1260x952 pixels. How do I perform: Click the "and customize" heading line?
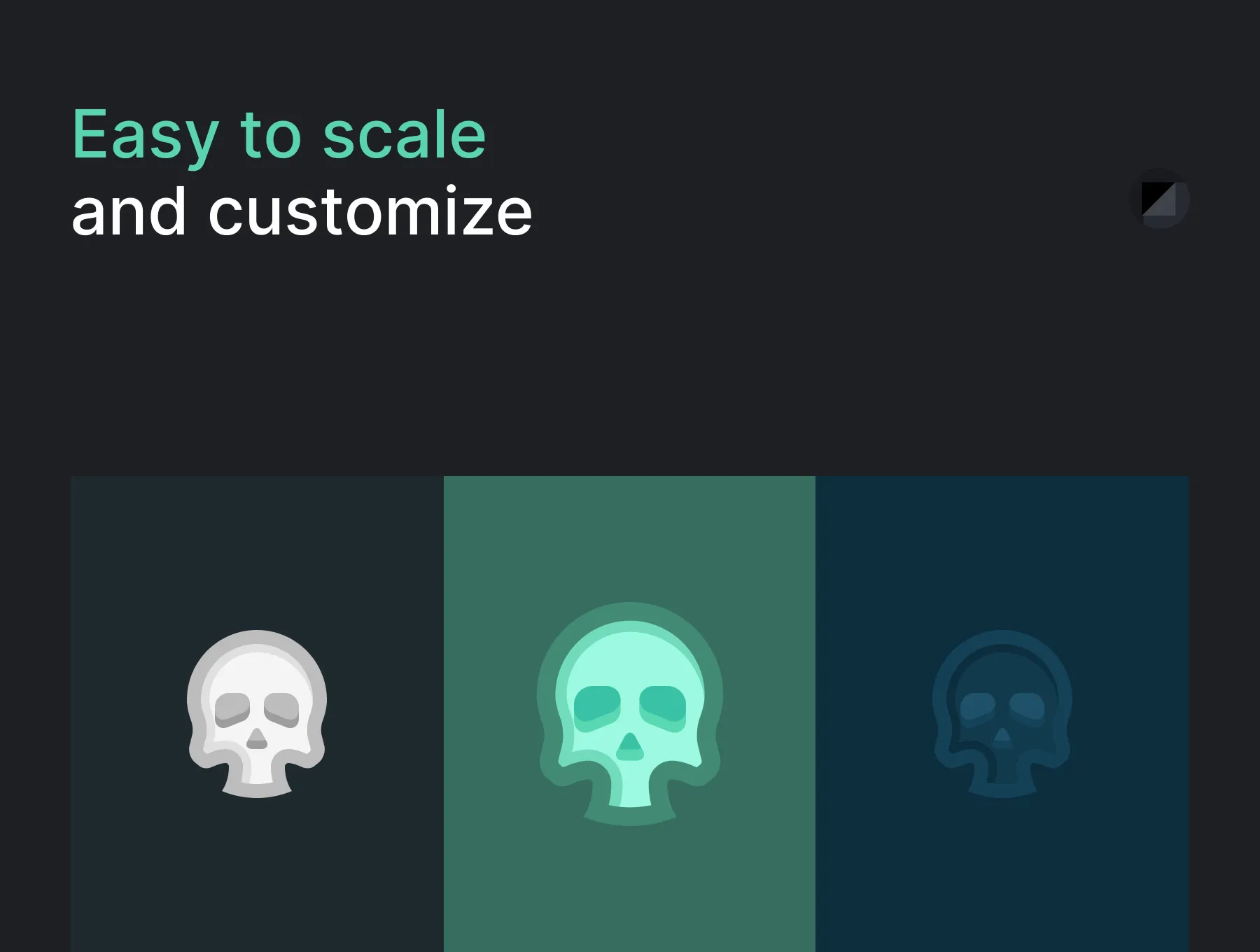[302, 211]
